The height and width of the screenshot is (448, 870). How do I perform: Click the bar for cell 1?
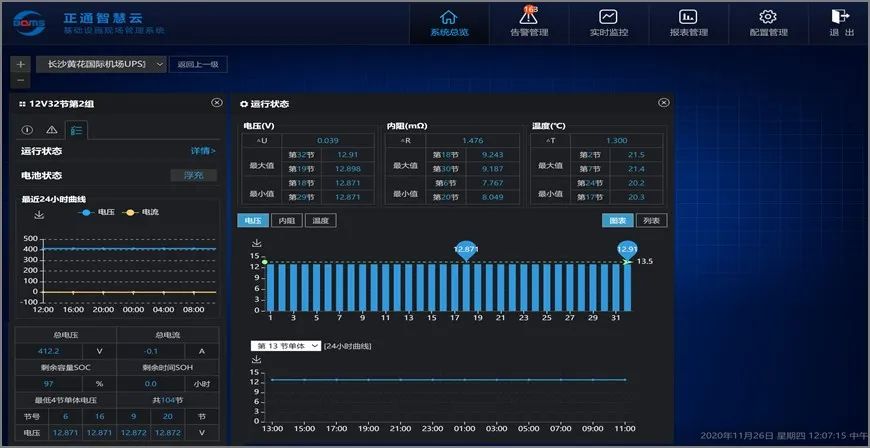270,287
